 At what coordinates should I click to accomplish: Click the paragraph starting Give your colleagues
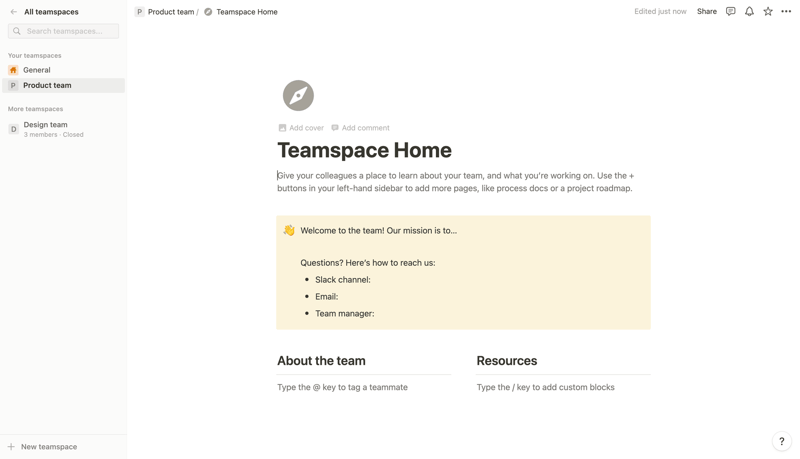[x=456, y=182]
